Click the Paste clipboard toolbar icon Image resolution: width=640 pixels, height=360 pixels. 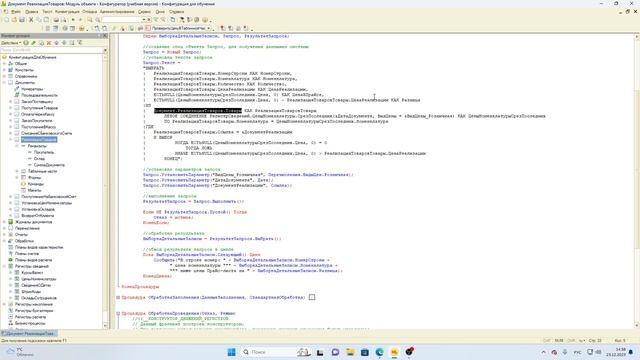click(46, 20)
